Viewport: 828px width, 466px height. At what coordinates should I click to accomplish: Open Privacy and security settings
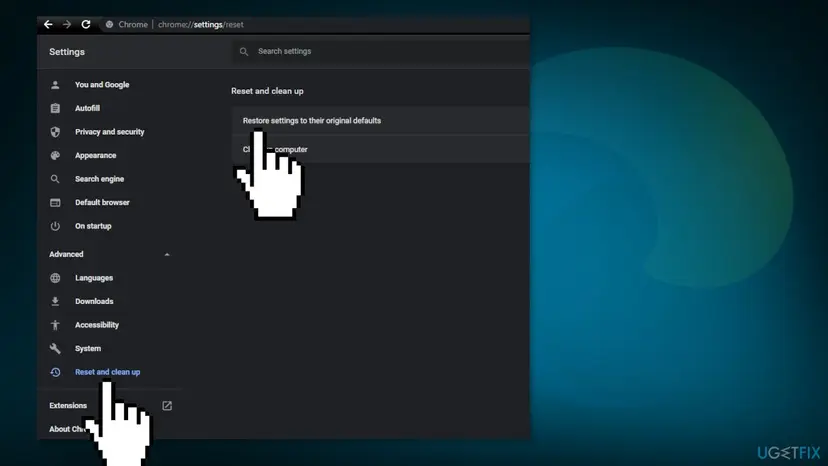click(109, 132)
